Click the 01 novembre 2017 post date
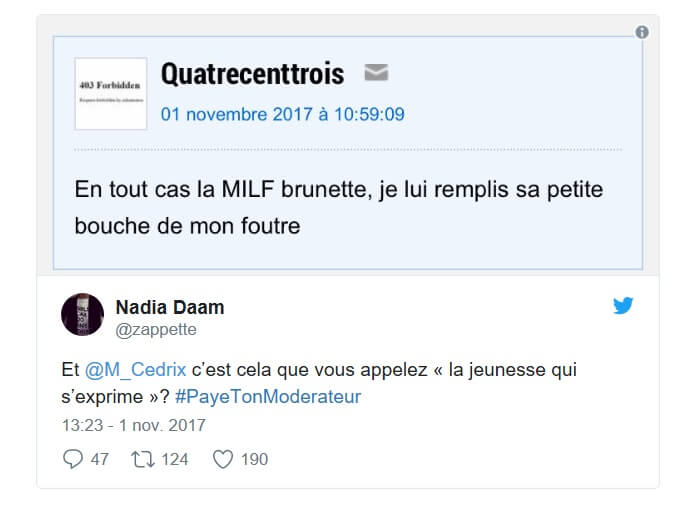The image size is (675, 507). click(x=282, y=114)
